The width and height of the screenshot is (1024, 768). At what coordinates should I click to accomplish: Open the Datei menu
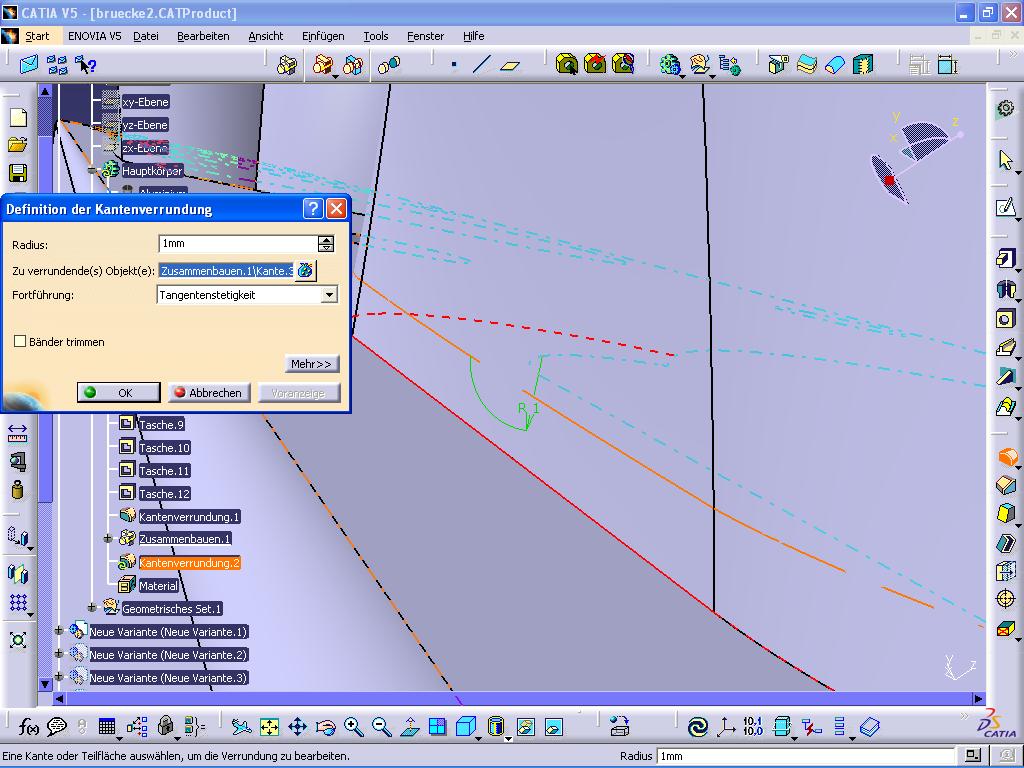pyautogui.click(x=146, y=36)
